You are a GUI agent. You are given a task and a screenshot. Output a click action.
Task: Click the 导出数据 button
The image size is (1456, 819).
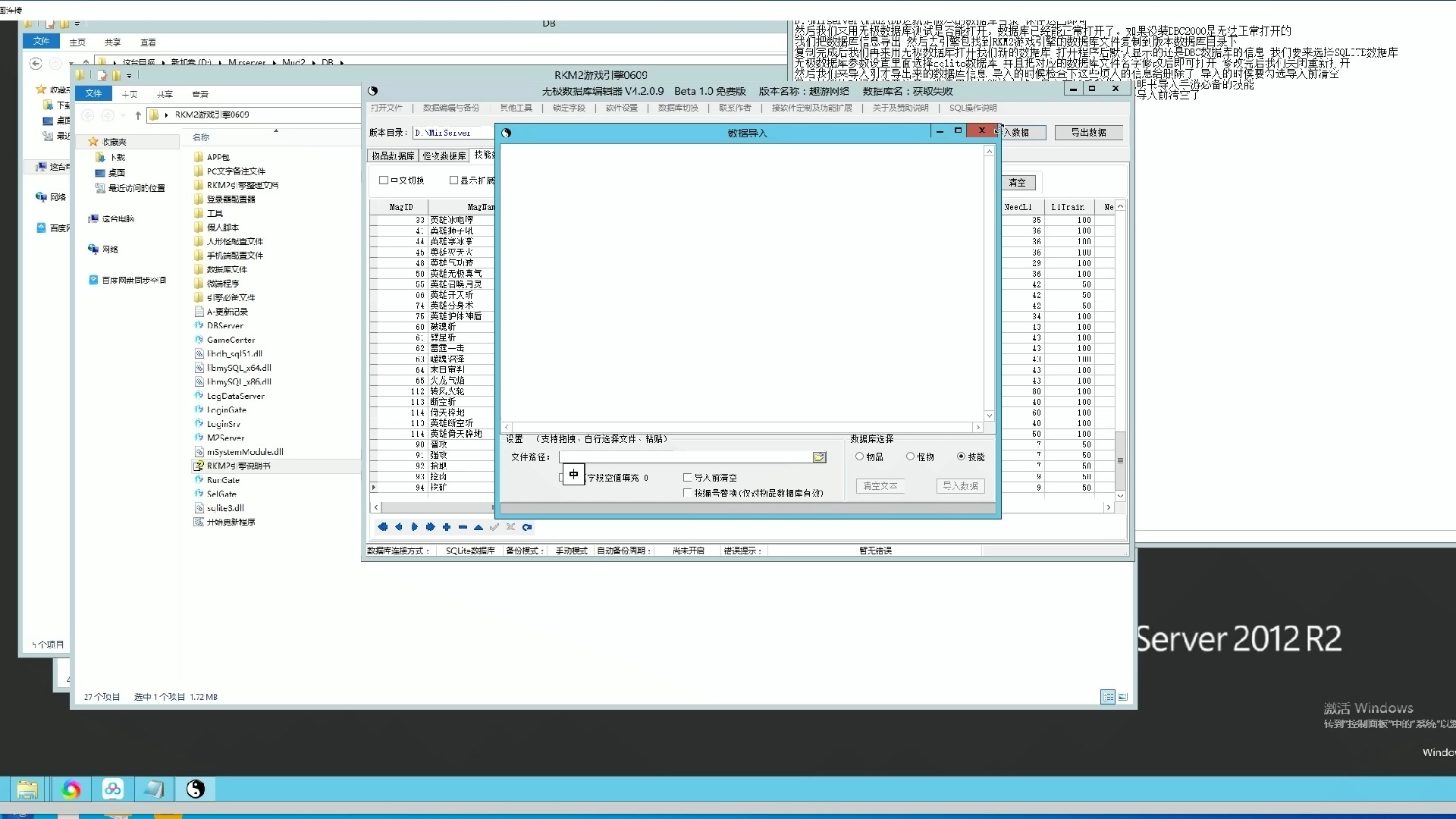(1088, 133)
